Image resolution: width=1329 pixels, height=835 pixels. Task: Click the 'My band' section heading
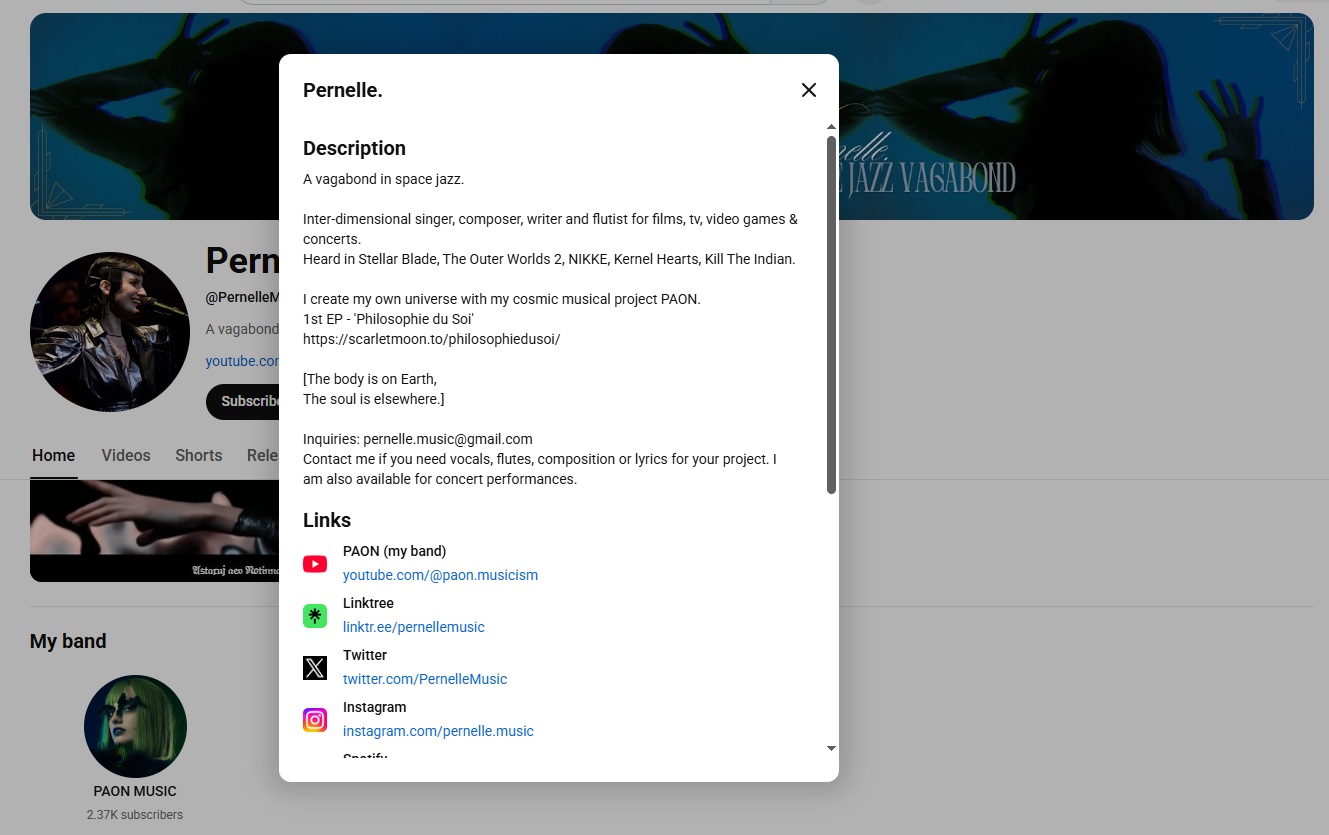tap(68, 641)
